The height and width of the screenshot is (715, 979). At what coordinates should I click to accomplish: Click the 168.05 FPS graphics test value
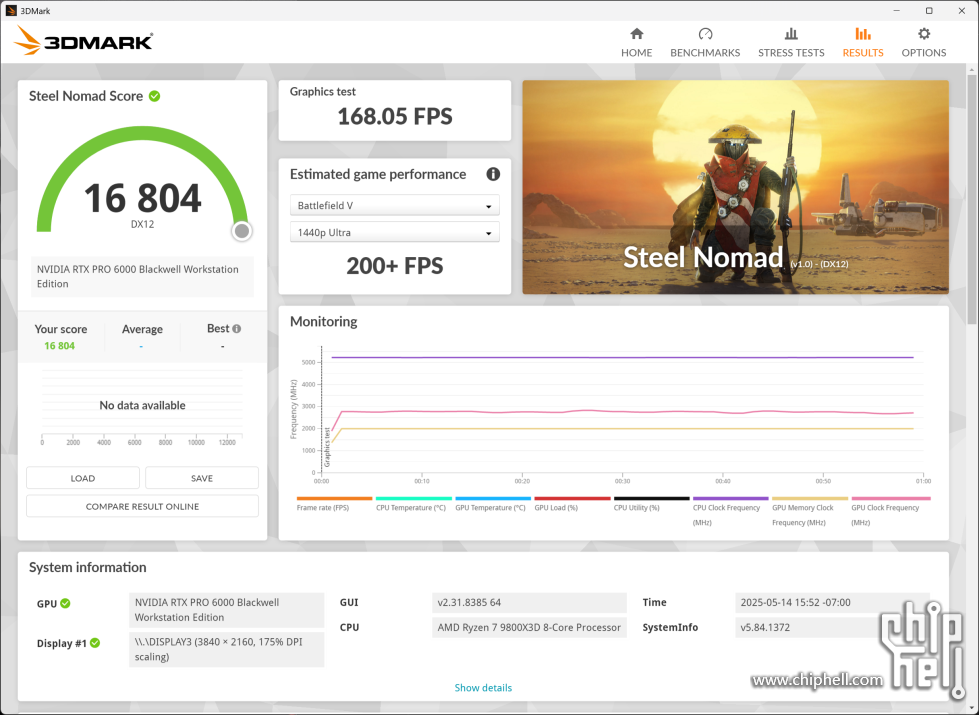click(395, 116)
